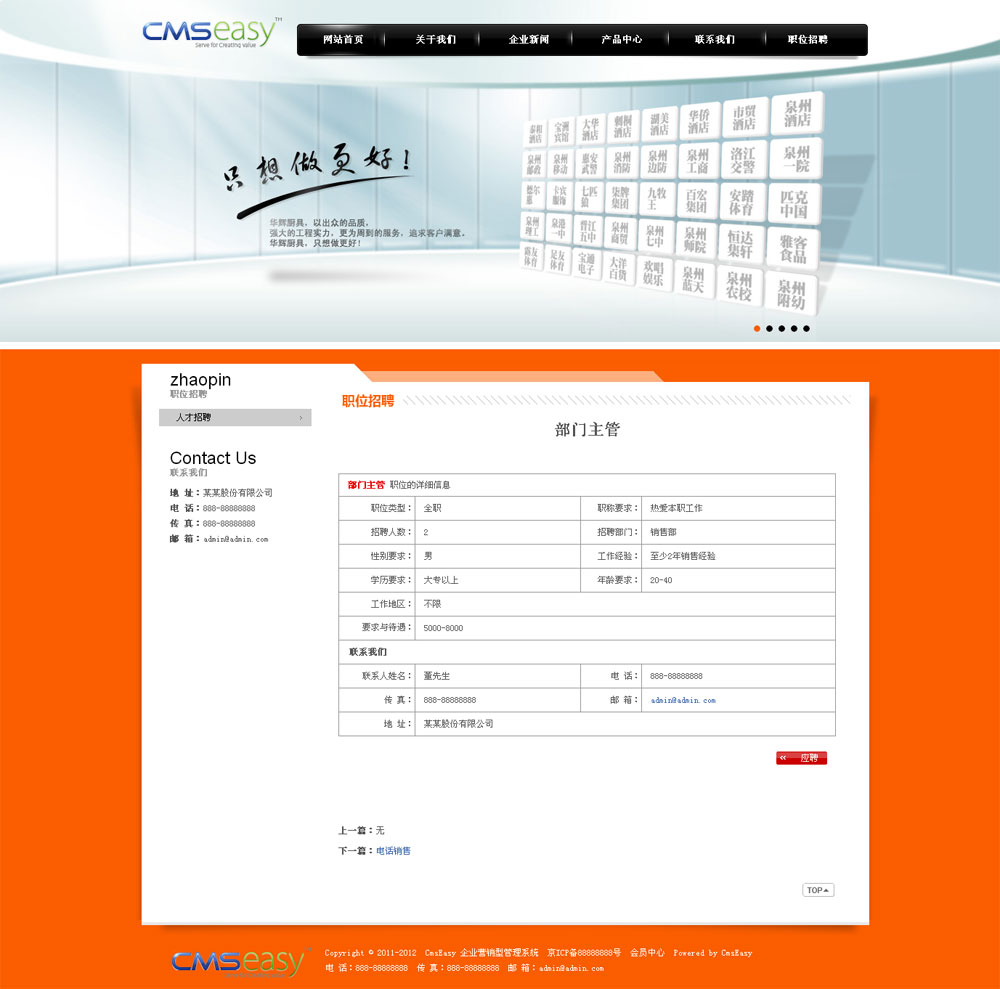Click the admin@admin.com email link in table
Viewport: 1000px width, 989px height.
pyautogui.click(x=683, y=700)
